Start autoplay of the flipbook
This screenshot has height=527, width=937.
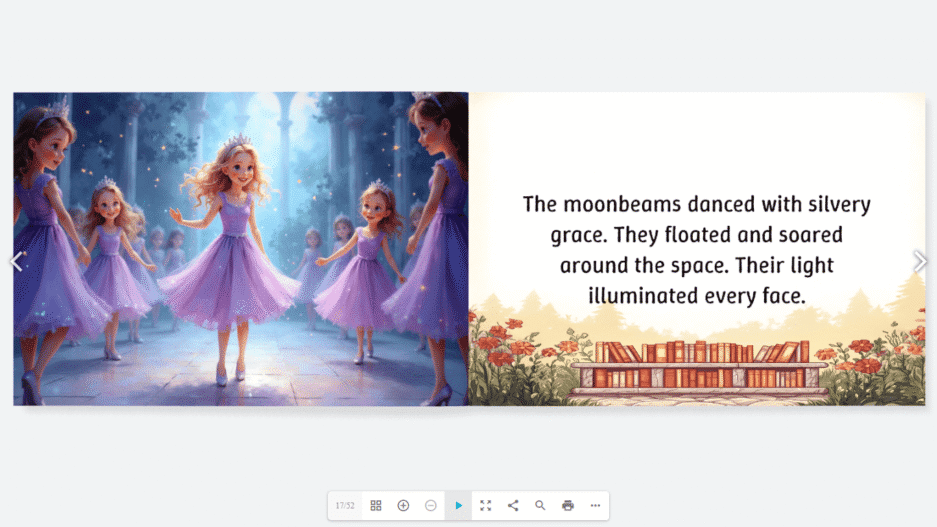click(458, 505)
